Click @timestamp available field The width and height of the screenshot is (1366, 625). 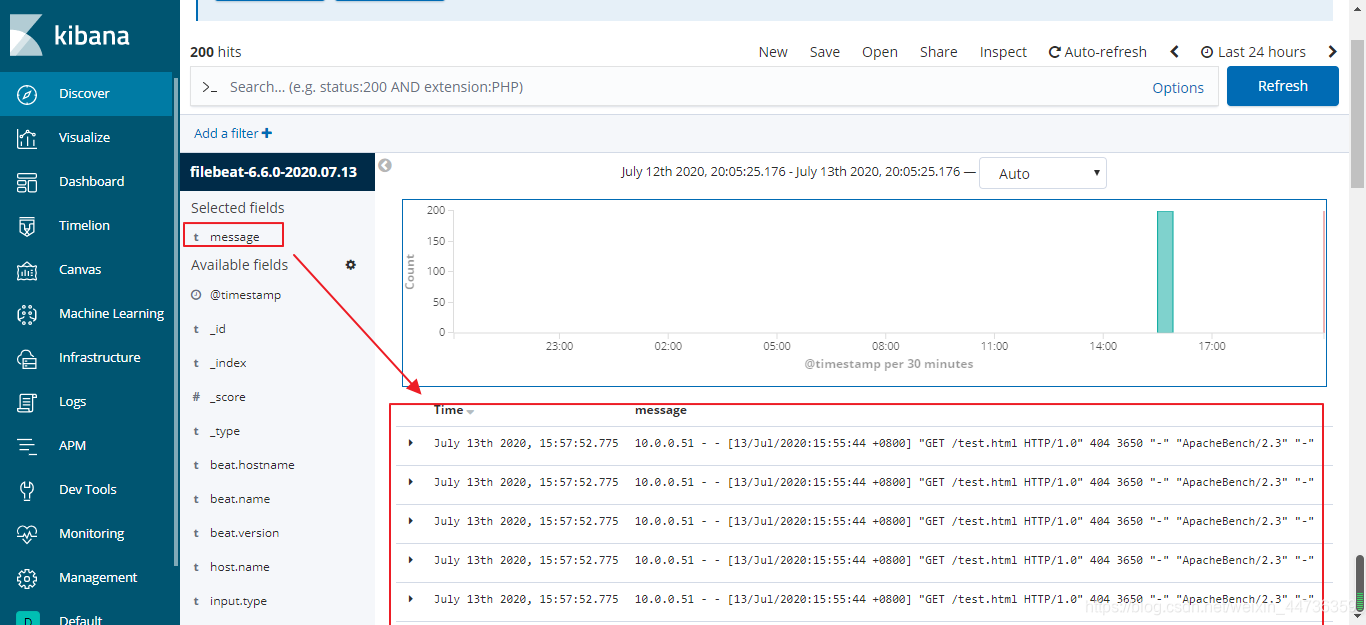(x=245, y=295)
